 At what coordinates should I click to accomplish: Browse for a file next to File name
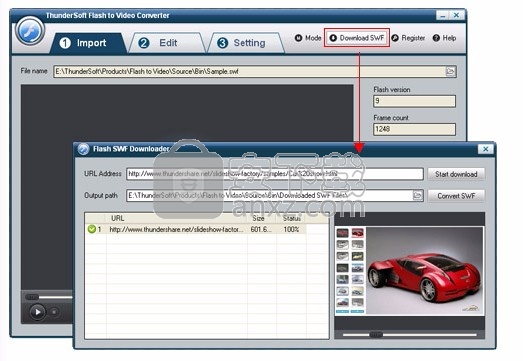(x=450, y=71)
